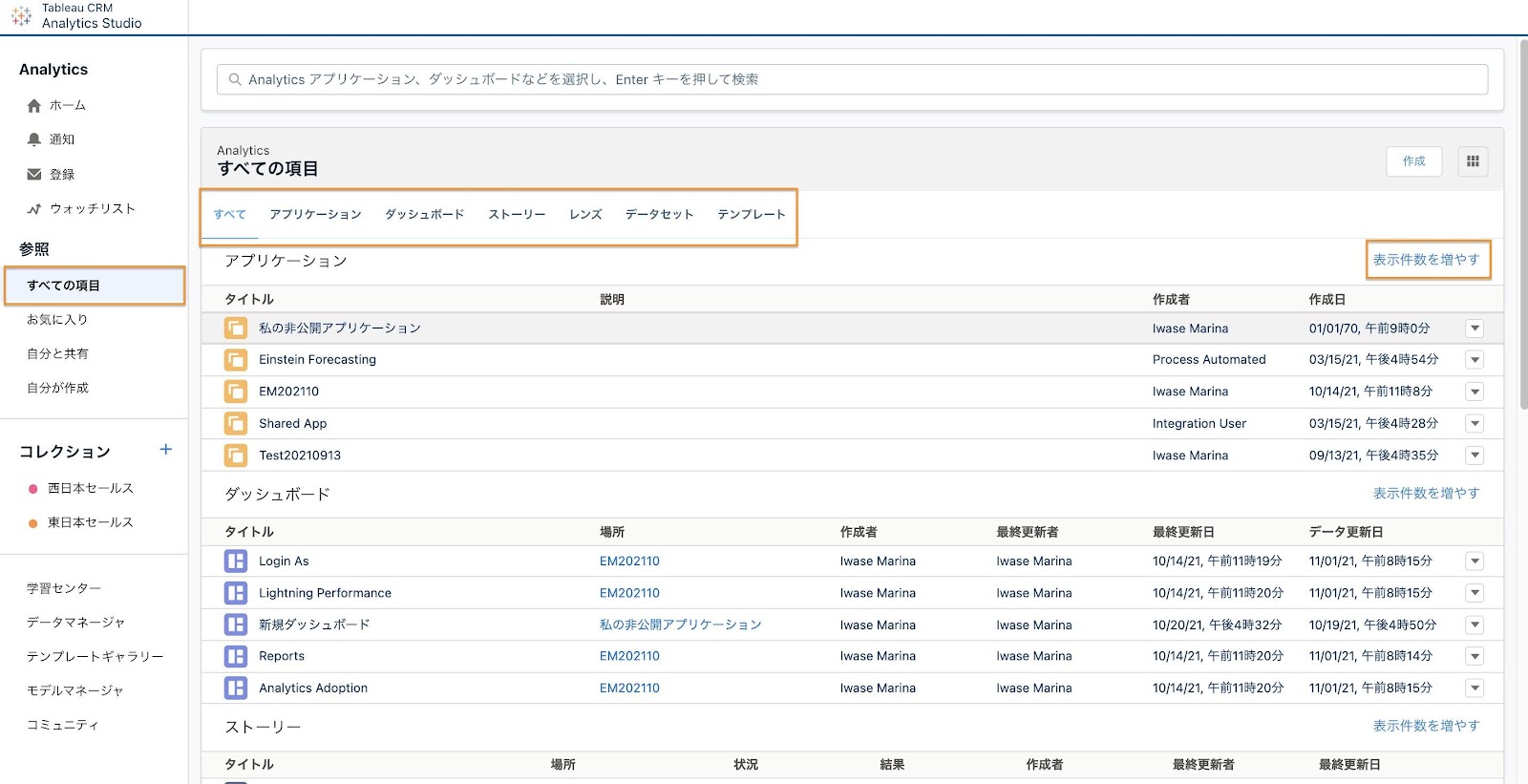
Task: Click dashboard icon for 新規ダッシュボード
Action: [x=236, y=625]
